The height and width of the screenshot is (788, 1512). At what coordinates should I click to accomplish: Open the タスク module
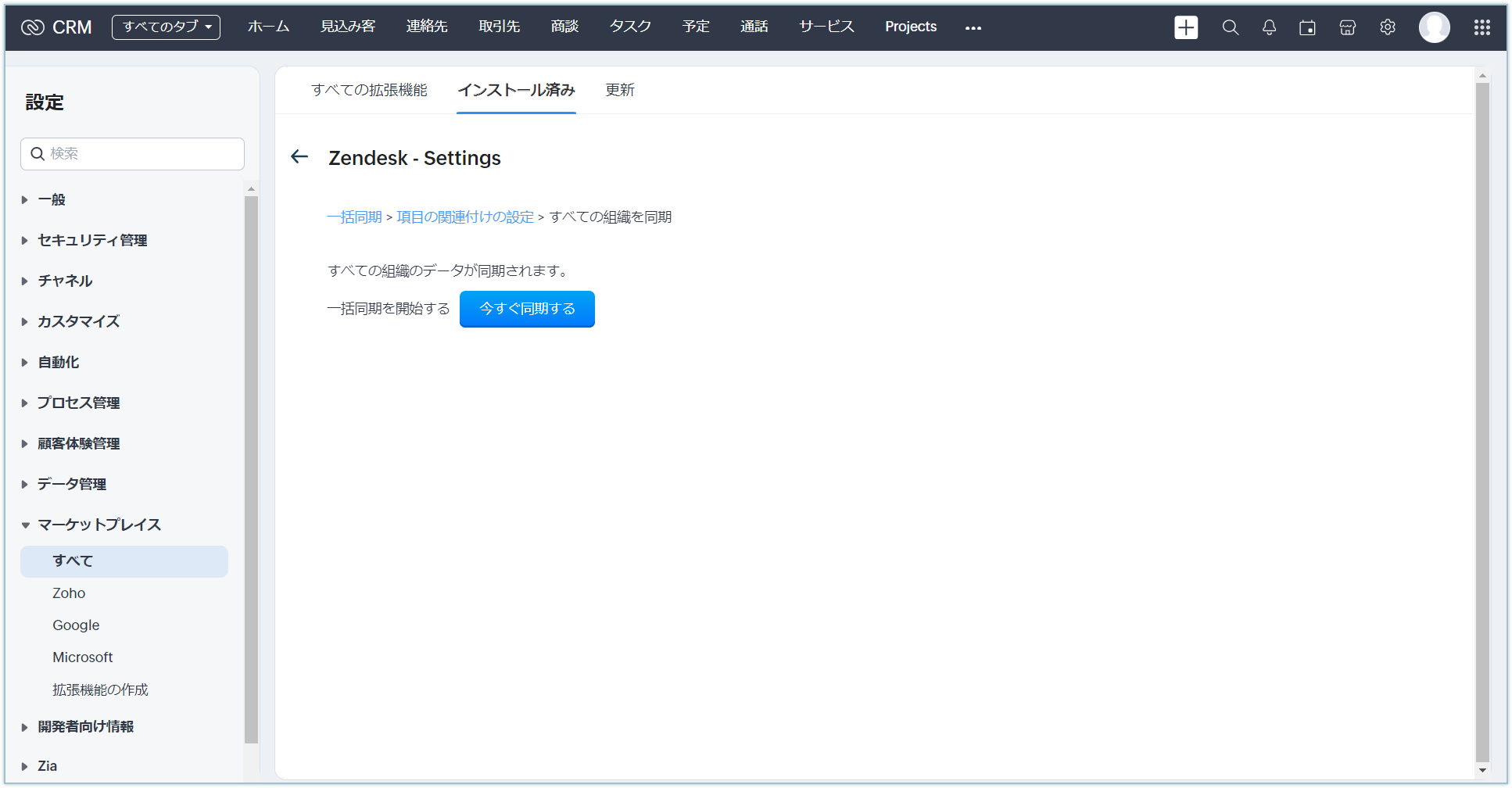click(x=630, y=27)
